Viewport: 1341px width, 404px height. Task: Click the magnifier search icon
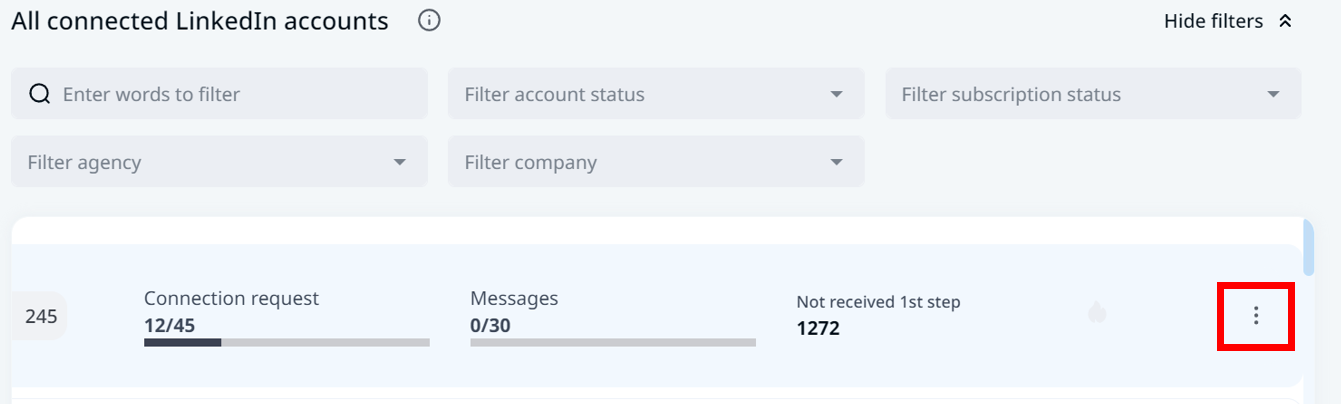coord(39,94)
